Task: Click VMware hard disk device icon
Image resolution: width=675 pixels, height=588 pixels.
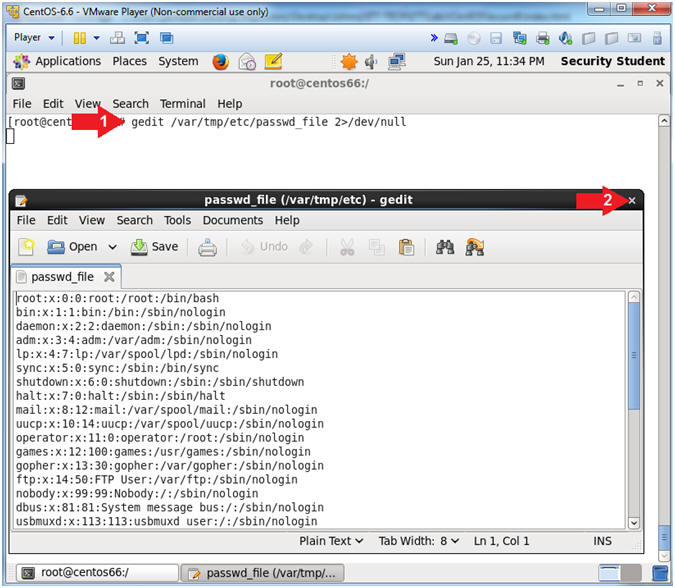Action: [451, 39]
